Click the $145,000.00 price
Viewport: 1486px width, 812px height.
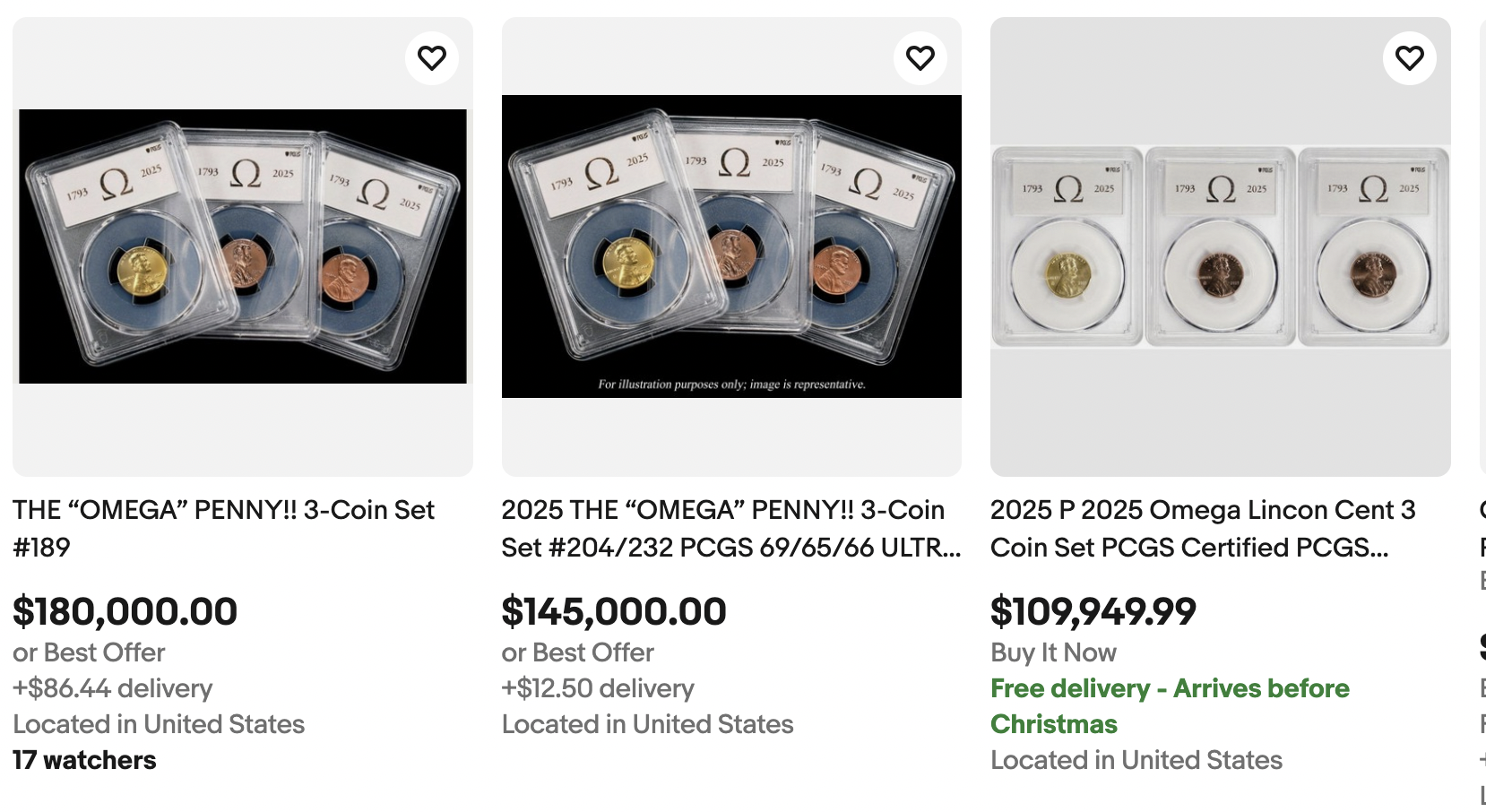pos(614,611)
